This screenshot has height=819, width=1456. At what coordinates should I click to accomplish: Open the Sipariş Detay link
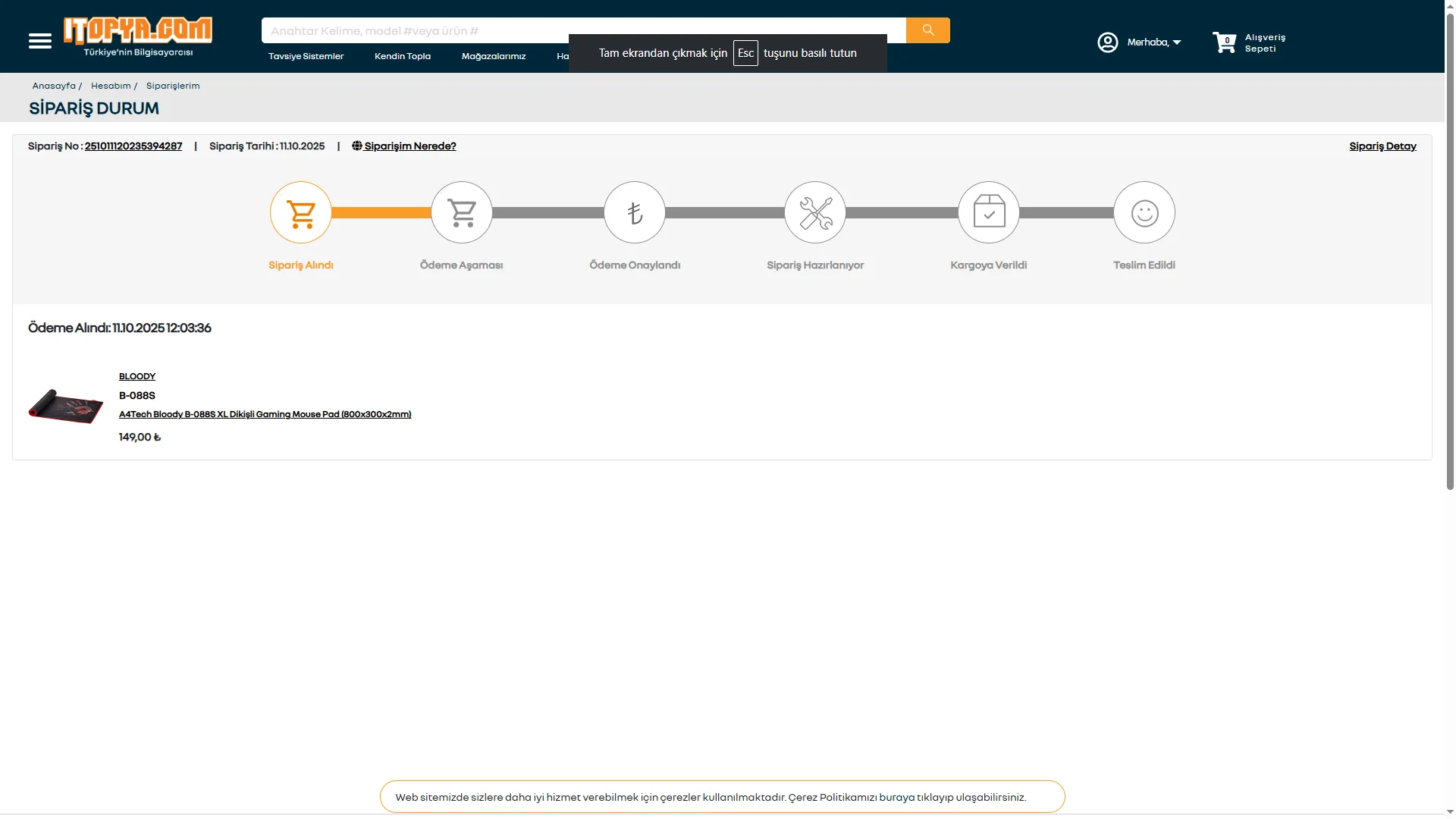pyautogui.click(x=1382, y=146)
